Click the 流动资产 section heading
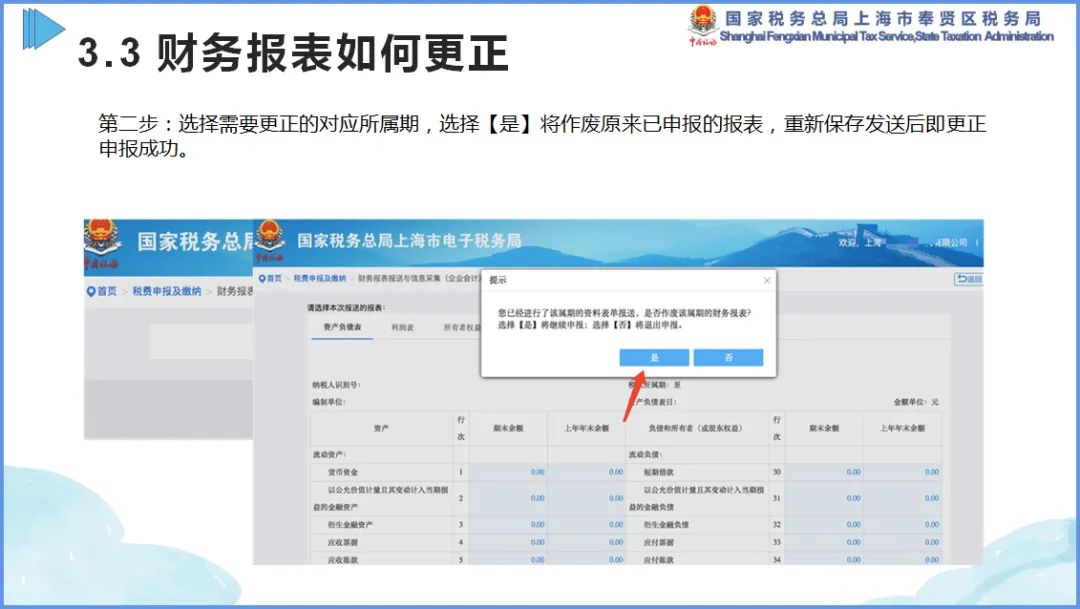The height and width of the screenshot is (609, 1080). [x=329, y=455]
